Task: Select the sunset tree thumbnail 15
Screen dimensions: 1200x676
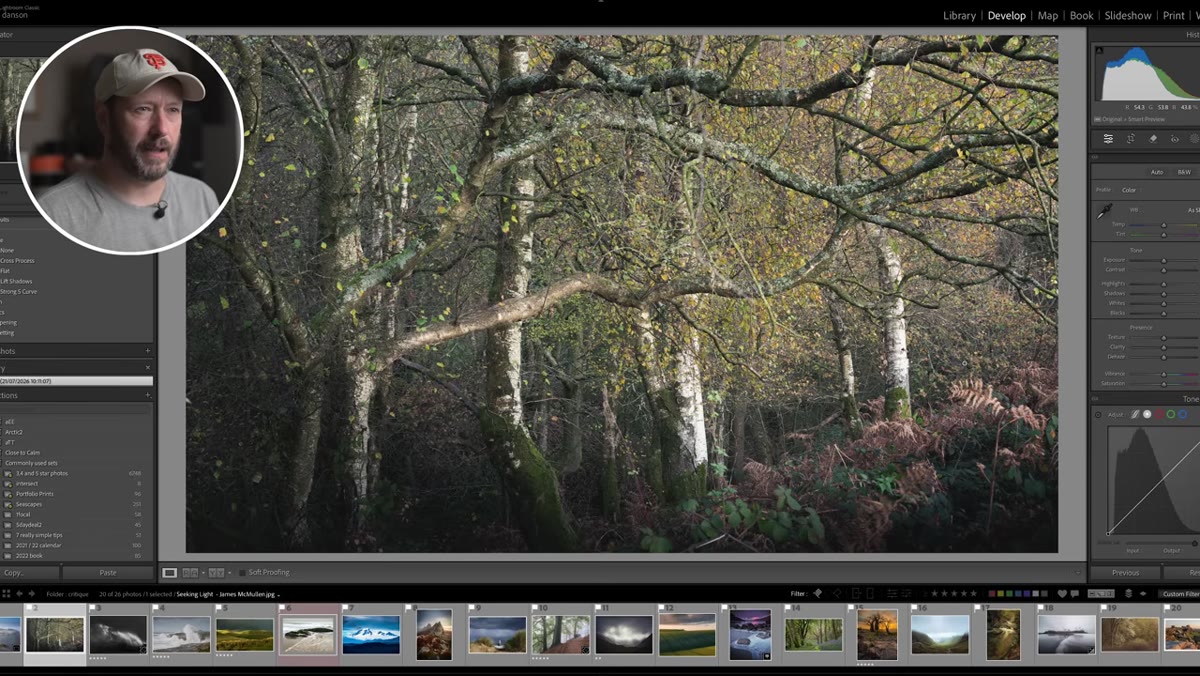Action: 877,634
